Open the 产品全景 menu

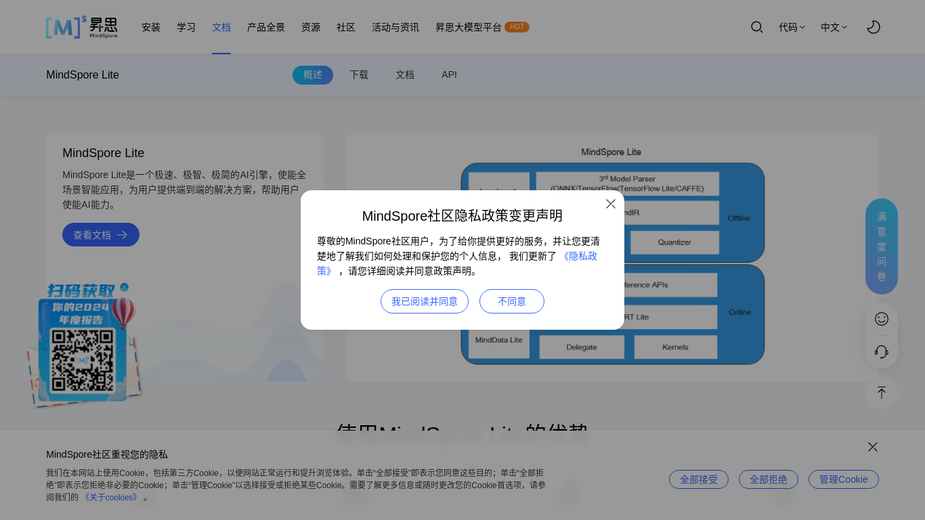click(x=265, y=27)
